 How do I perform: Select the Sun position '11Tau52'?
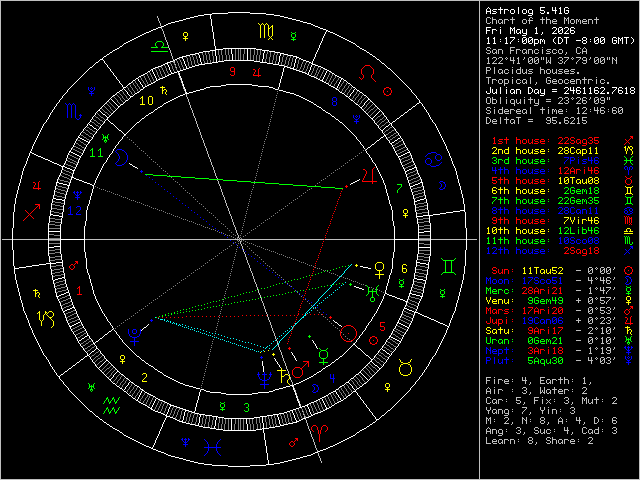tap(542, 271)
